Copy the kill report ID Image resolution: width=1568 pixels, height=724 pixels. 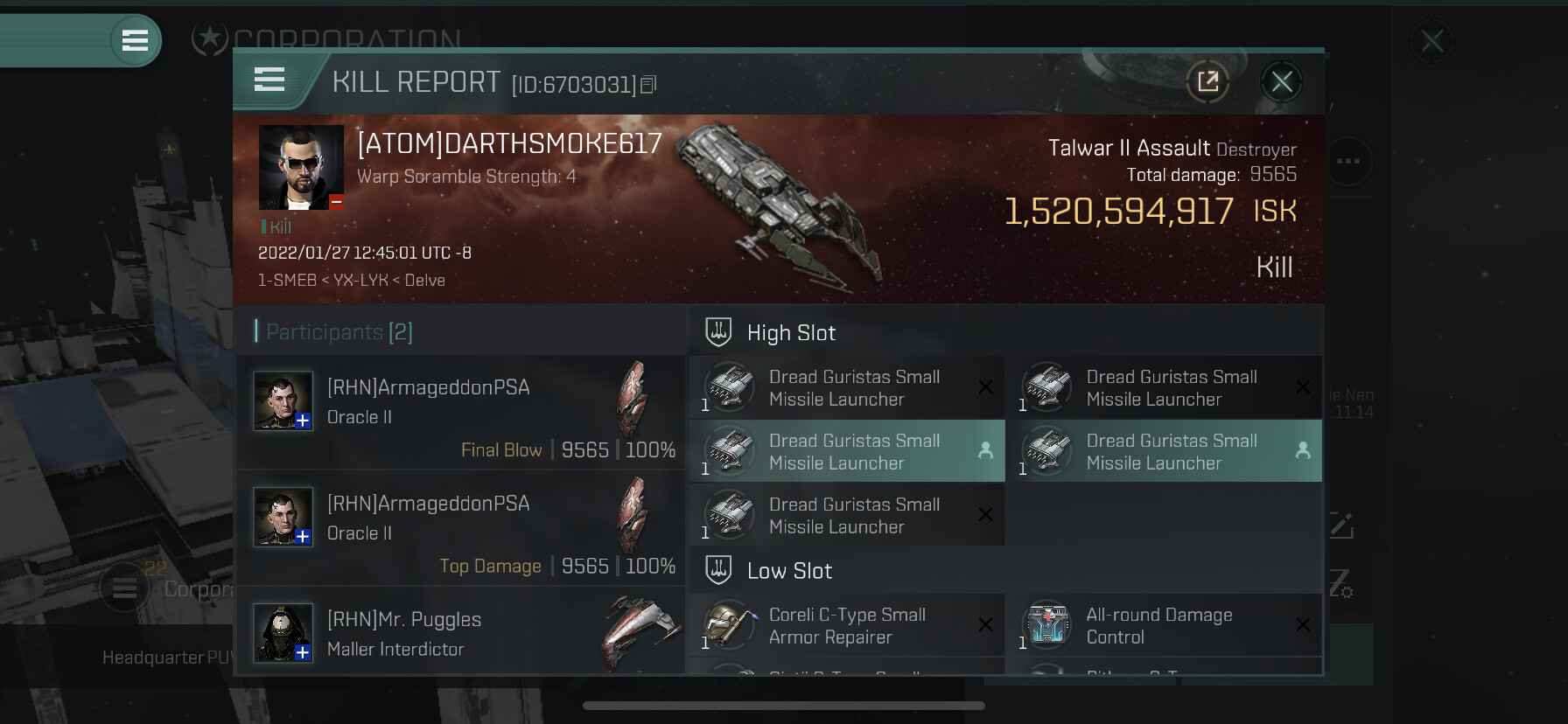[648, 85]
